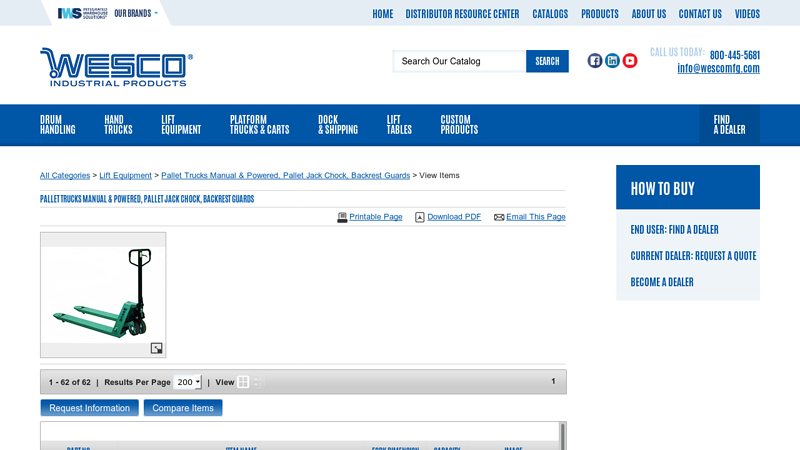Open the Results Per Page dropdown

(187, 382)
